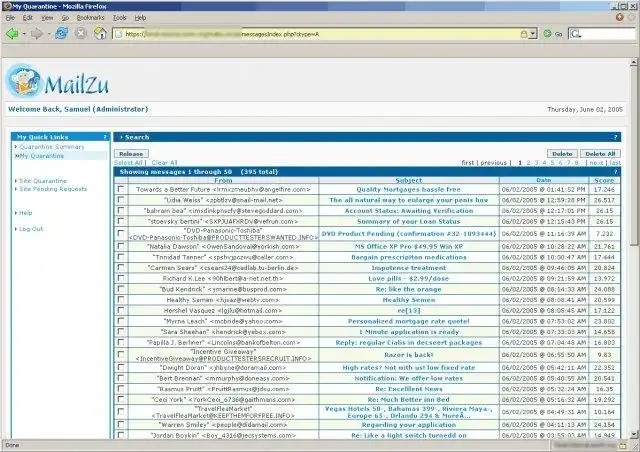Screen dimensions: 640x452
Task: Tick the stoevsky bertini message checkbox
Action: (x=121, y=221)
